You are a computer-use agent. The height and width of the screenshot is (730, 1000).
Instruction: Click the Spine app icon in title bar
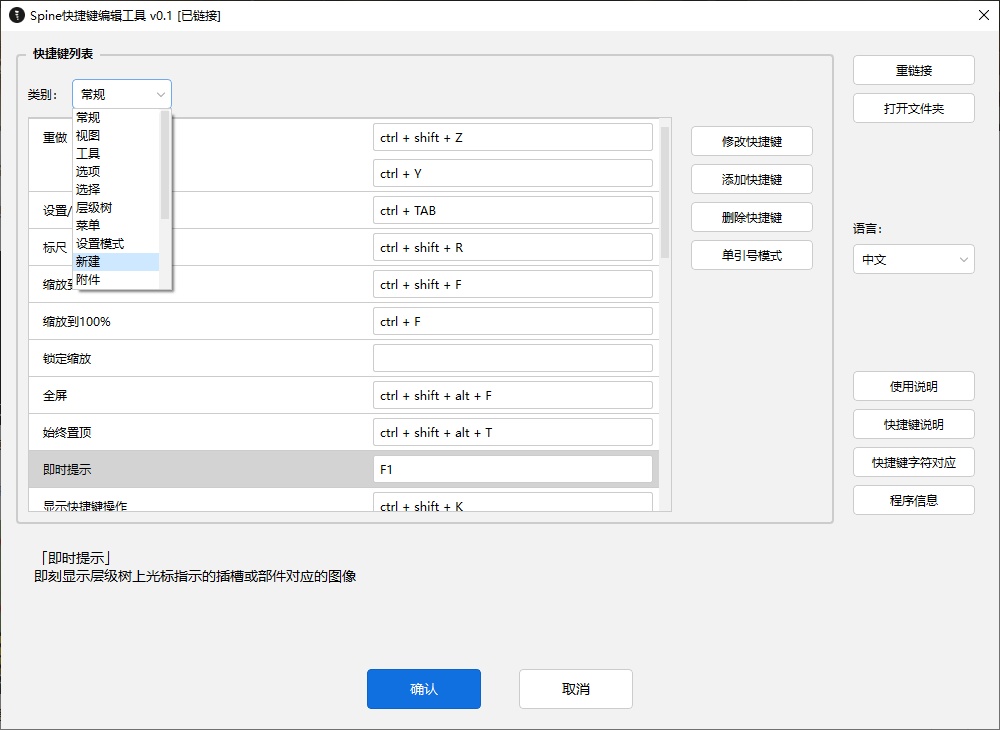click(14, 15)
